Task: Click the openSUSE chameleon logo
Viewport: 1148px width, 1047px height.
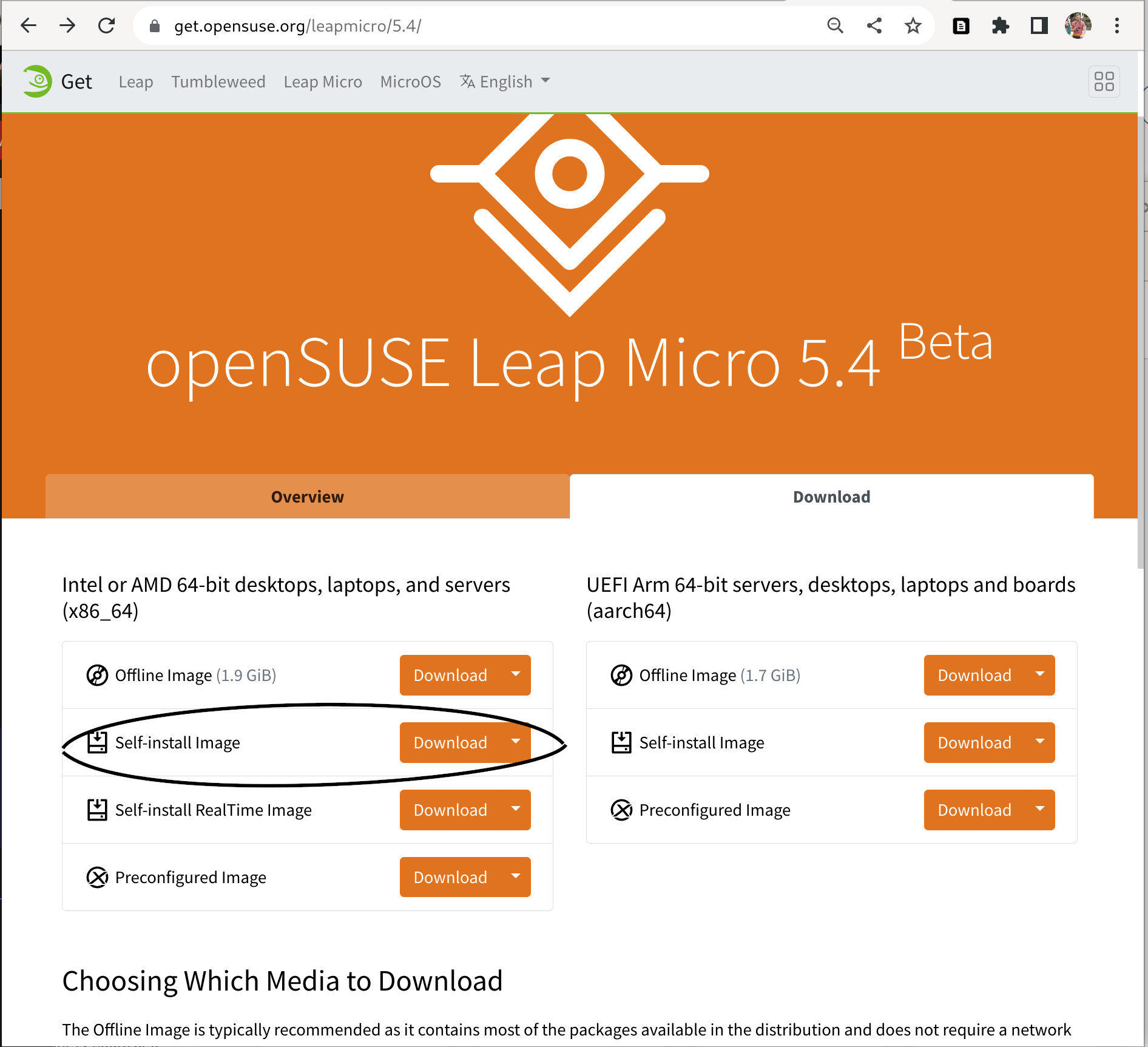Action: (38, 81)
